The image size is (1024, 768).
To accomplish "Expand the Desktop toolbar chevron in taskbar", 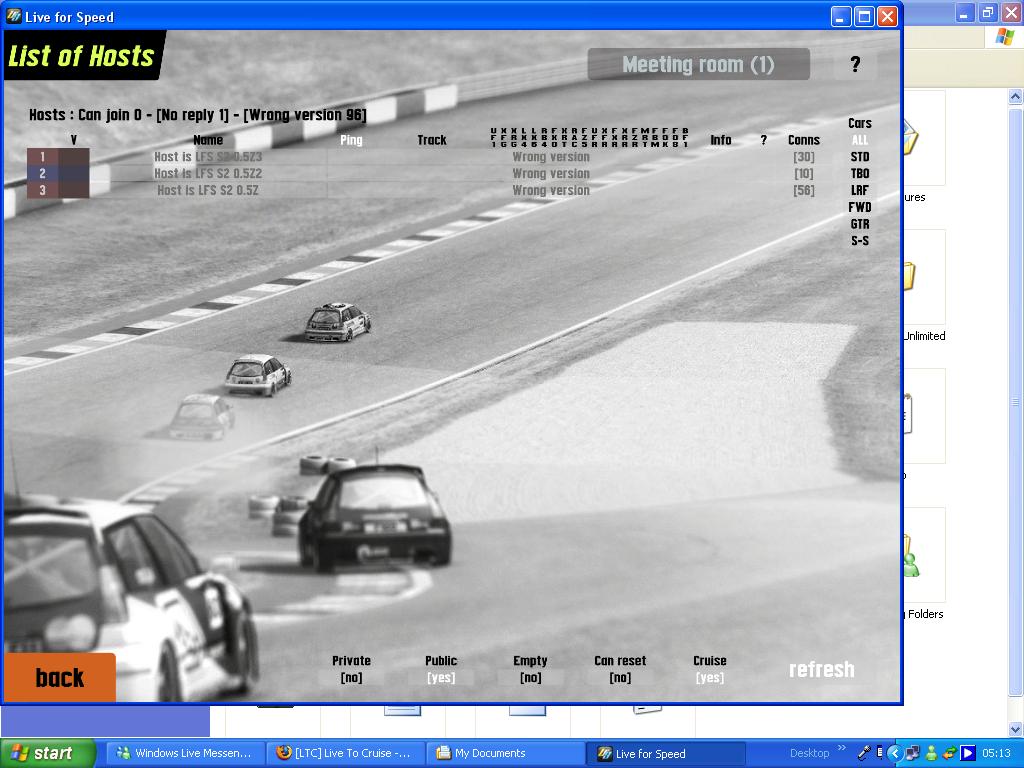I will tap(841, 748).
